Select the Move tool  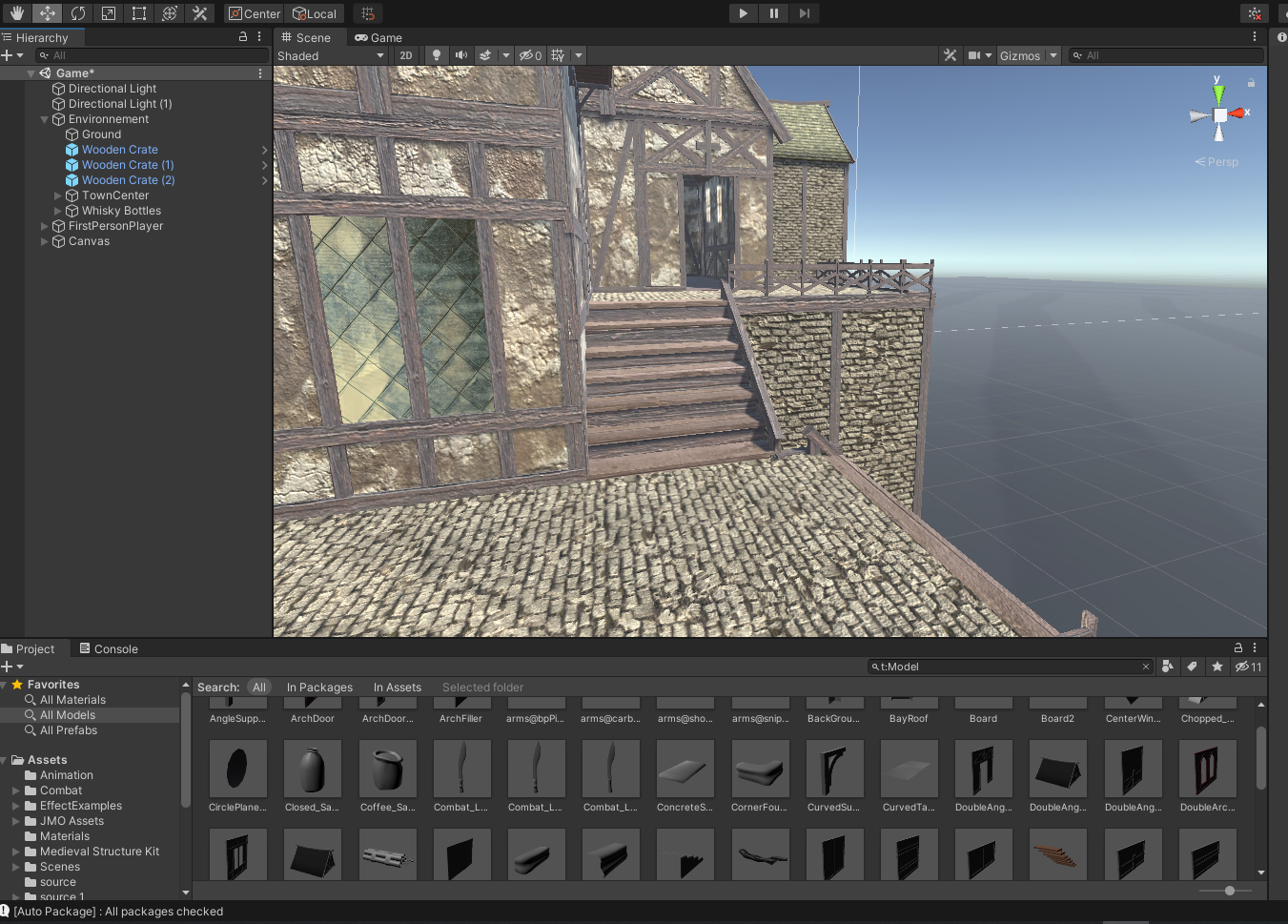point(46,13)
